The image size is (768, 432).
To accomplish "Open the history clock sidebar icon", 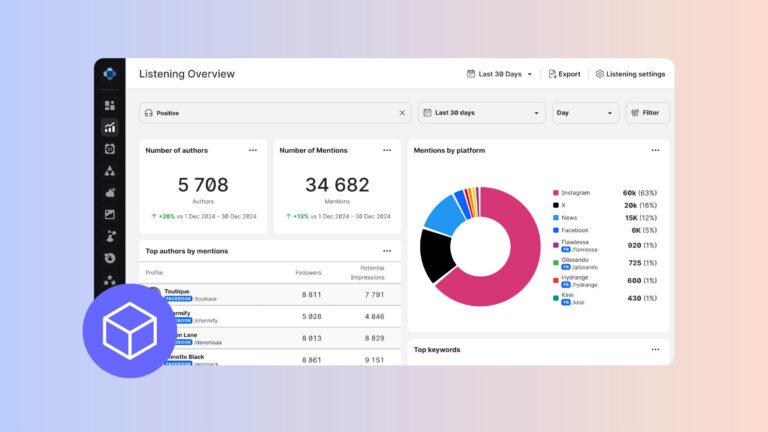I will [110, 258].
